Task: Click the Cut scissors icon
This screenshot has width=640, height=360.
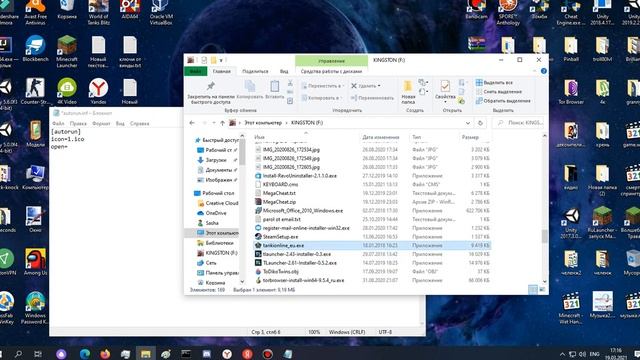Action: 290,83
